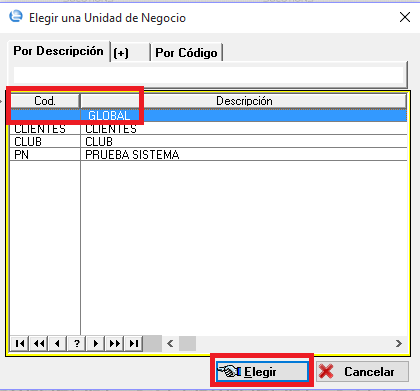Click horizontal scrollbar right arrow
The image size is (420, 391).
[x=399, y=343]
